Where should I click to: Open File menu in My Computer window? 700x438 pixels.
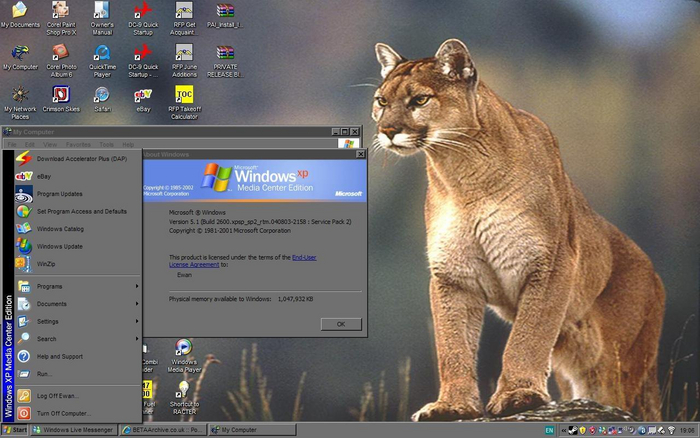click(x=12, y=145)
